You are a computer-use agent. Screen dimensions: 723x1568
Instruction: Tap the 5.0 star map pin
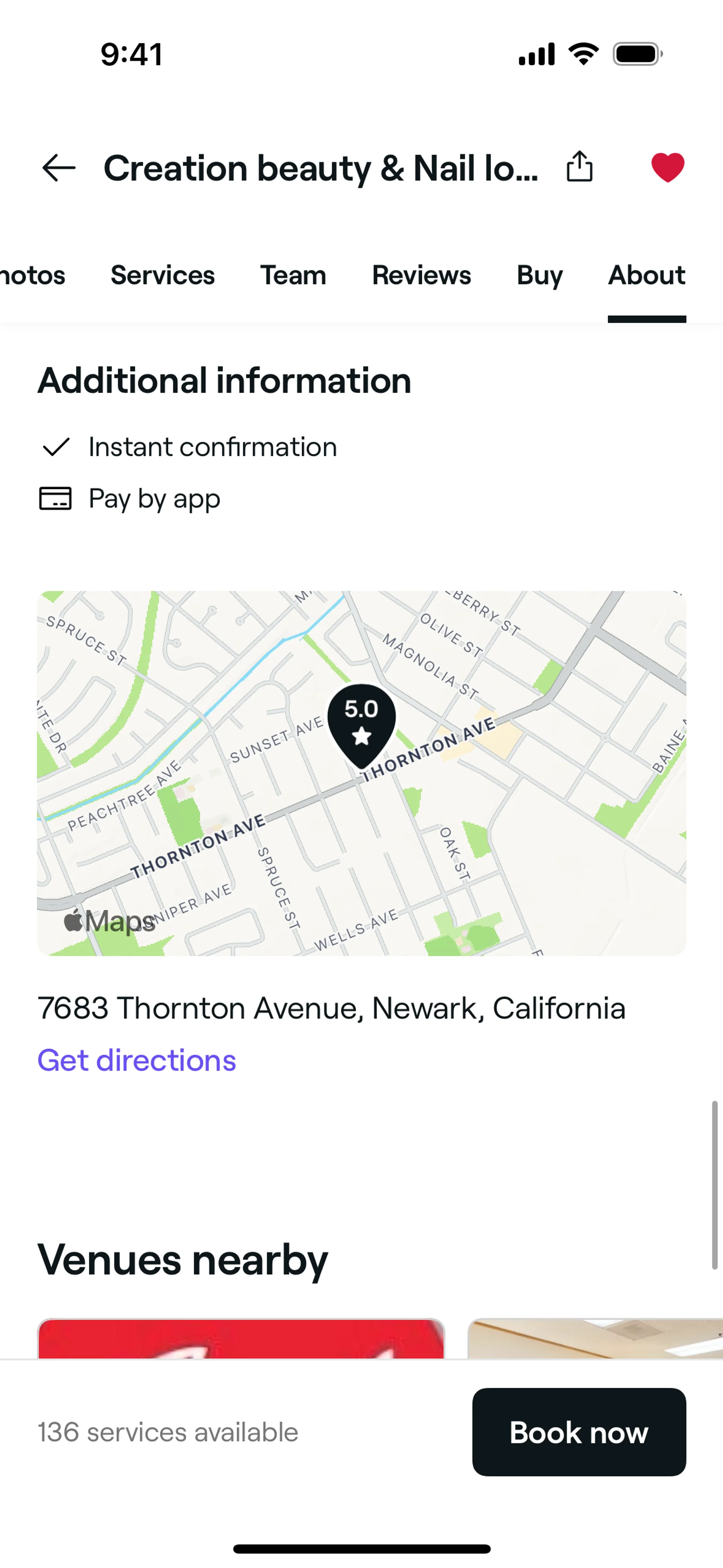click(x=361, y=724)
